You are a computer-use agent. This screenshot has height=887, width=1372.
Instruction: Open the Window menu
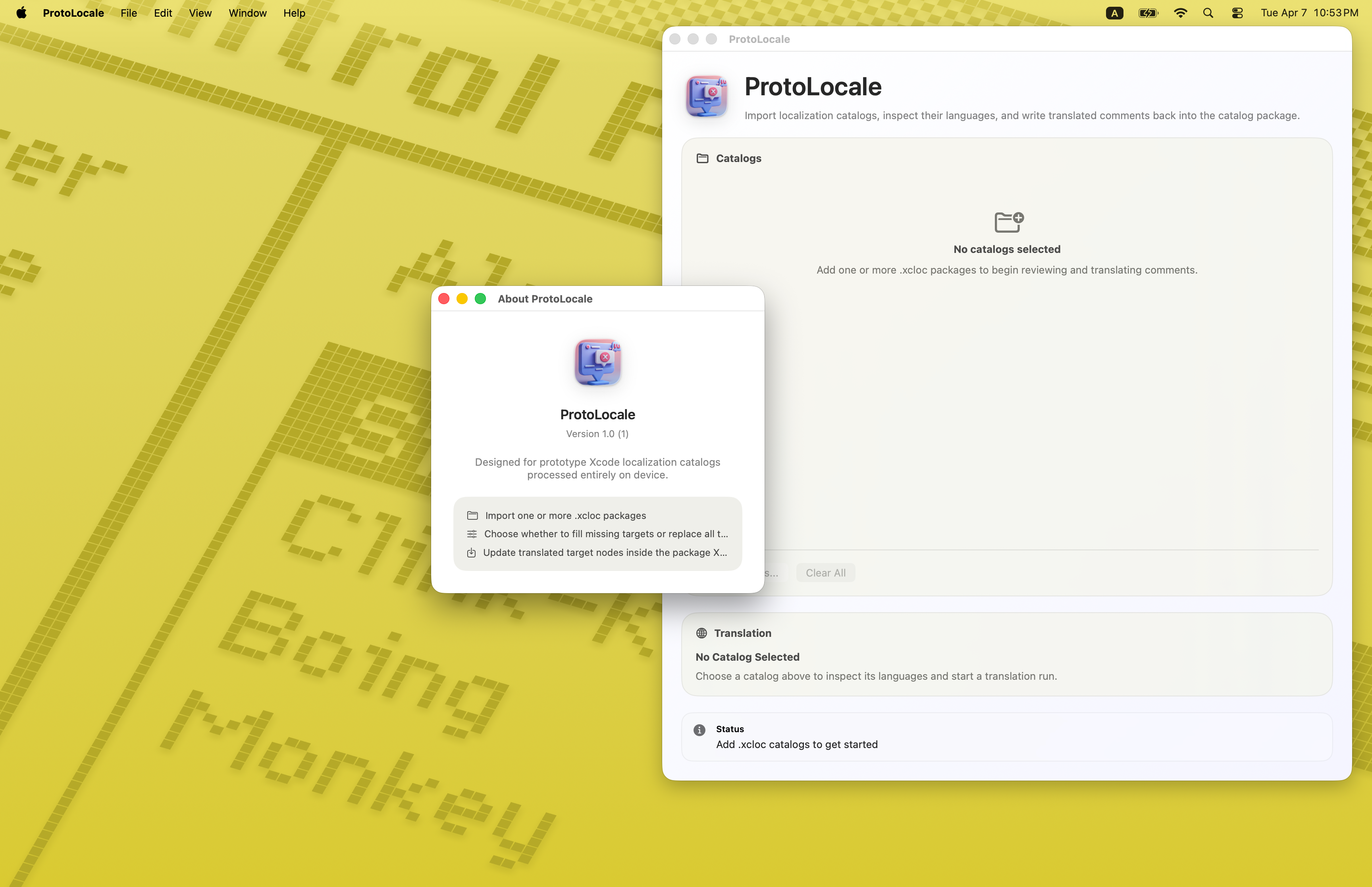coord(247,13)
